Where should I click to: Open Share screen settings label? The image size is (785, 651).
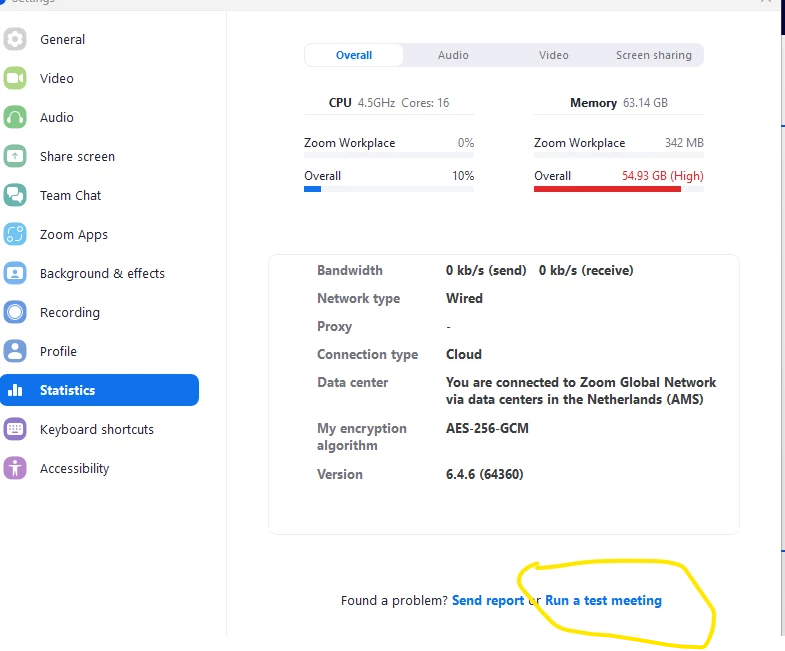77,157
